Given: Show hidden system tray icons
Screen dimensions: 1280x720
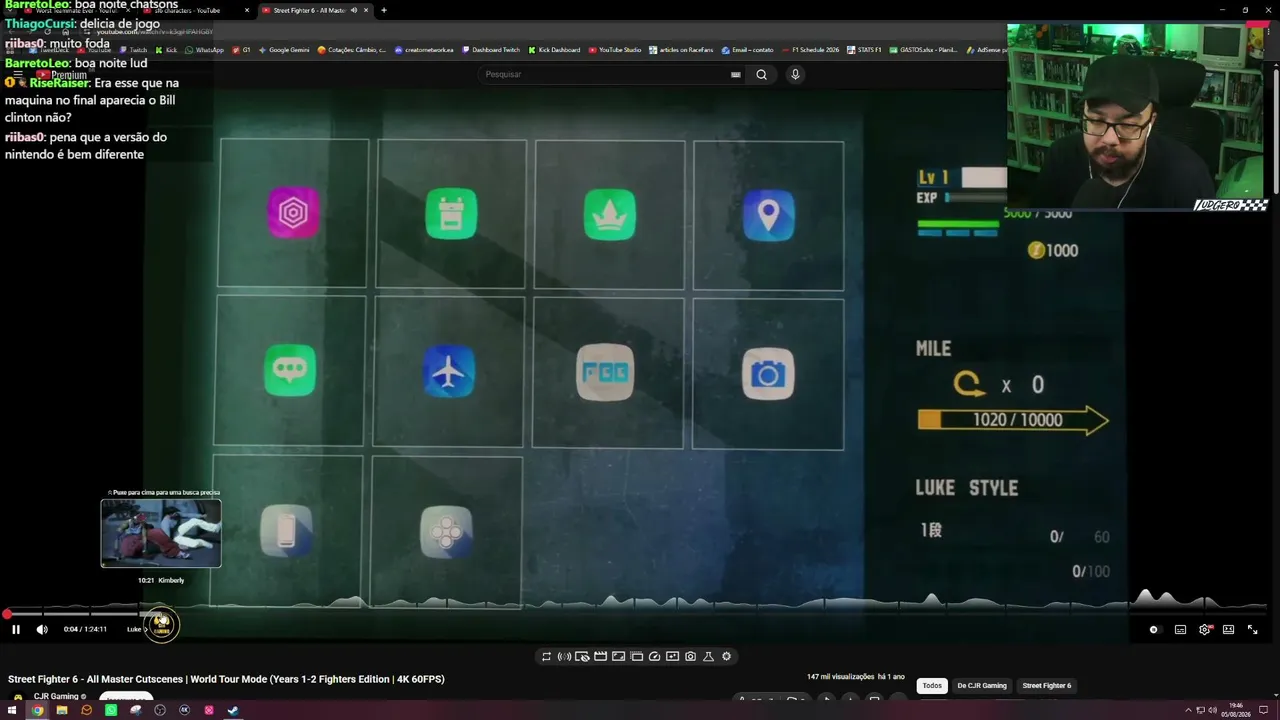Looking at the screenshot, I should pos(1189,710).
